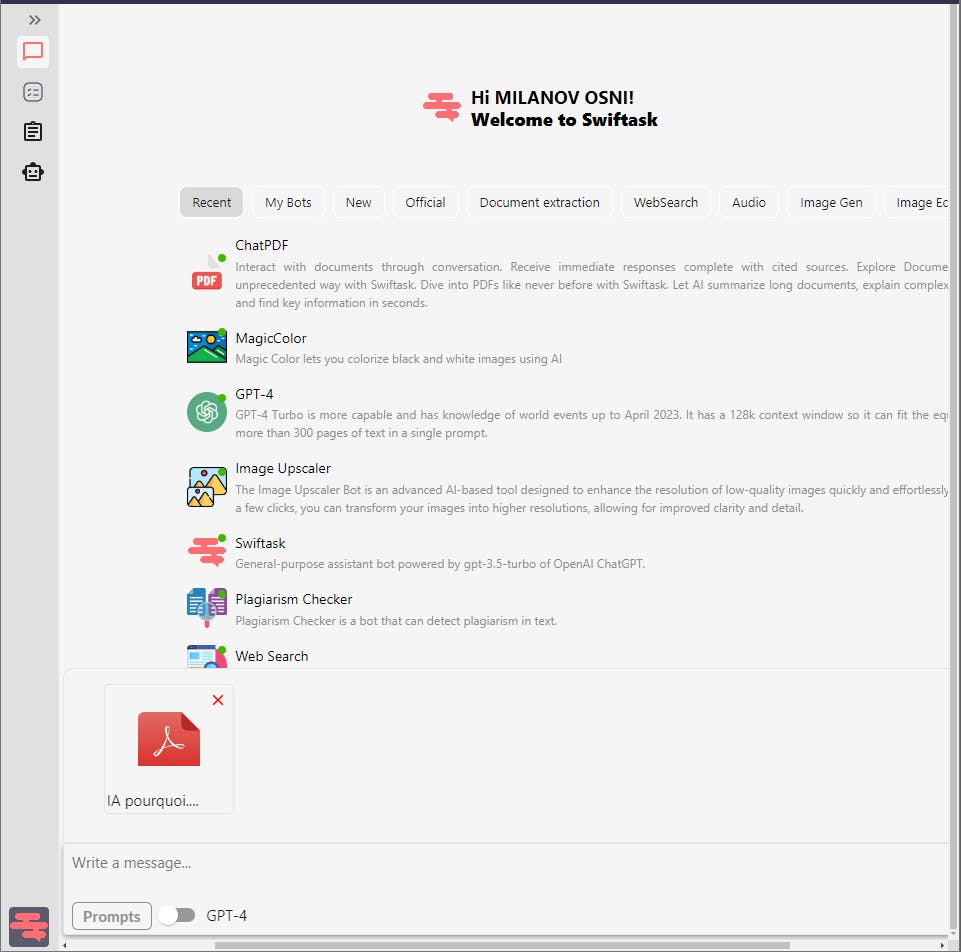This screenshot has width=961, height=952.
Task: Click the GPT-4 label beside the toggle
Action: 227,915
